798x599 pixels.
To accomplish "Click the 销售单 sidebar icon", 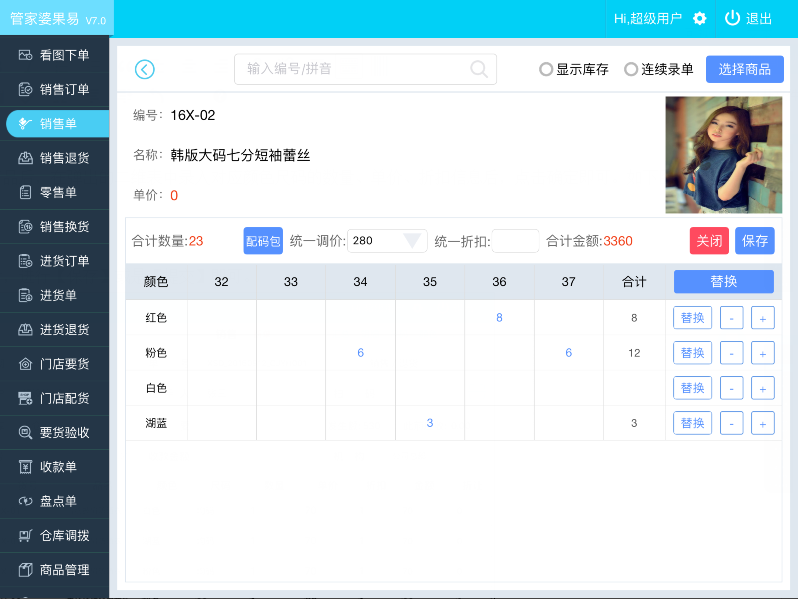I will tap(25, 124).
